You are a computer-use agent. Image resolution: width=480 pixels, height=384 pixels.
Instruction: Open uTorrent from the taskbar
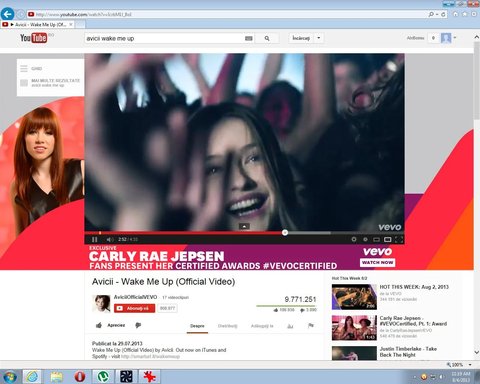[103, 377]
